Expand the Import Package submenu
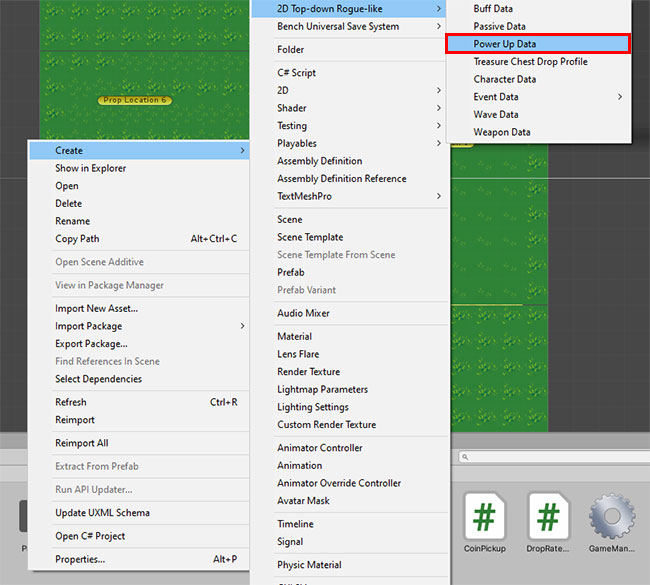The width and height of the screenshot is (650, 585). click(x=139, y=326)
